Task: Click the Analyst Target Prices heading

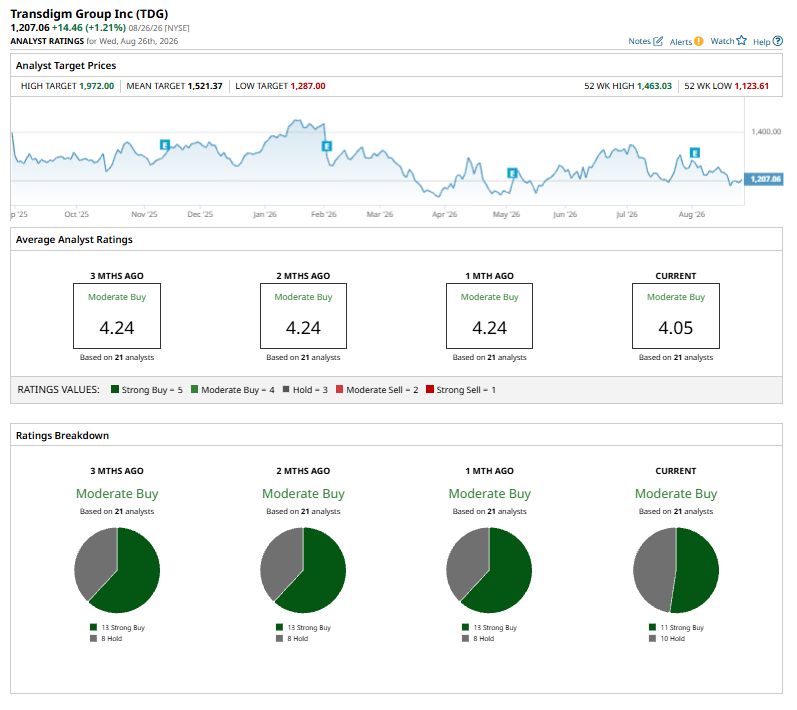Action: click(x=66, y=66)
